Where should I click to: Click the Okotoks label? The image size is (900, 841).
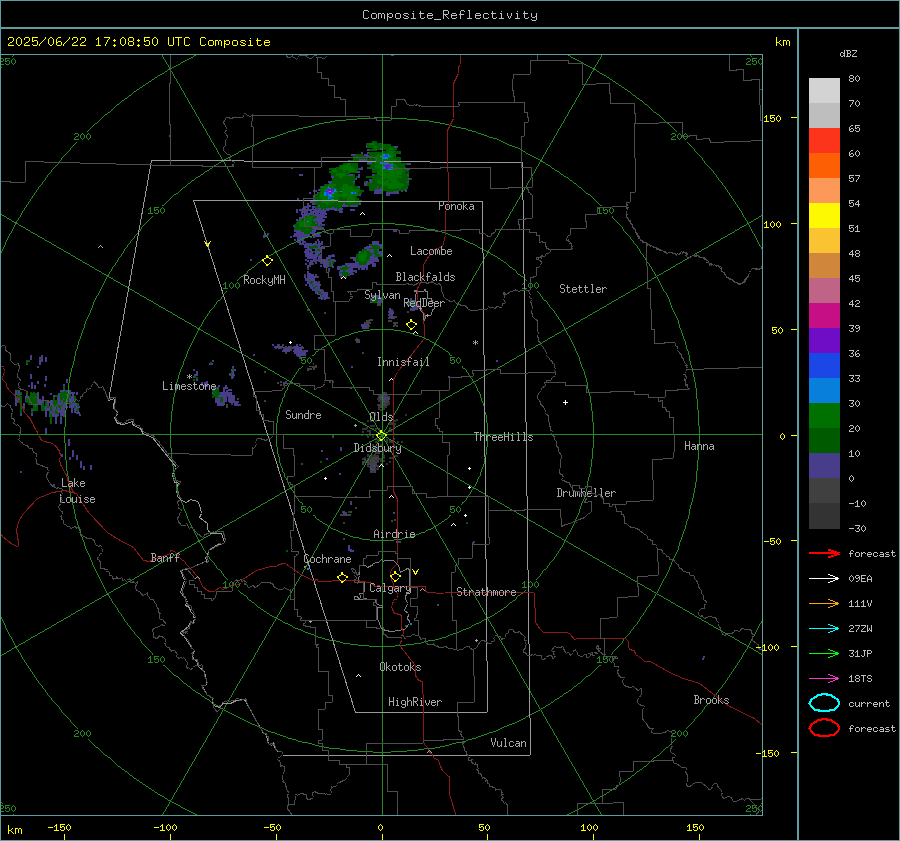pyautogui.click(x=400, y=667)
